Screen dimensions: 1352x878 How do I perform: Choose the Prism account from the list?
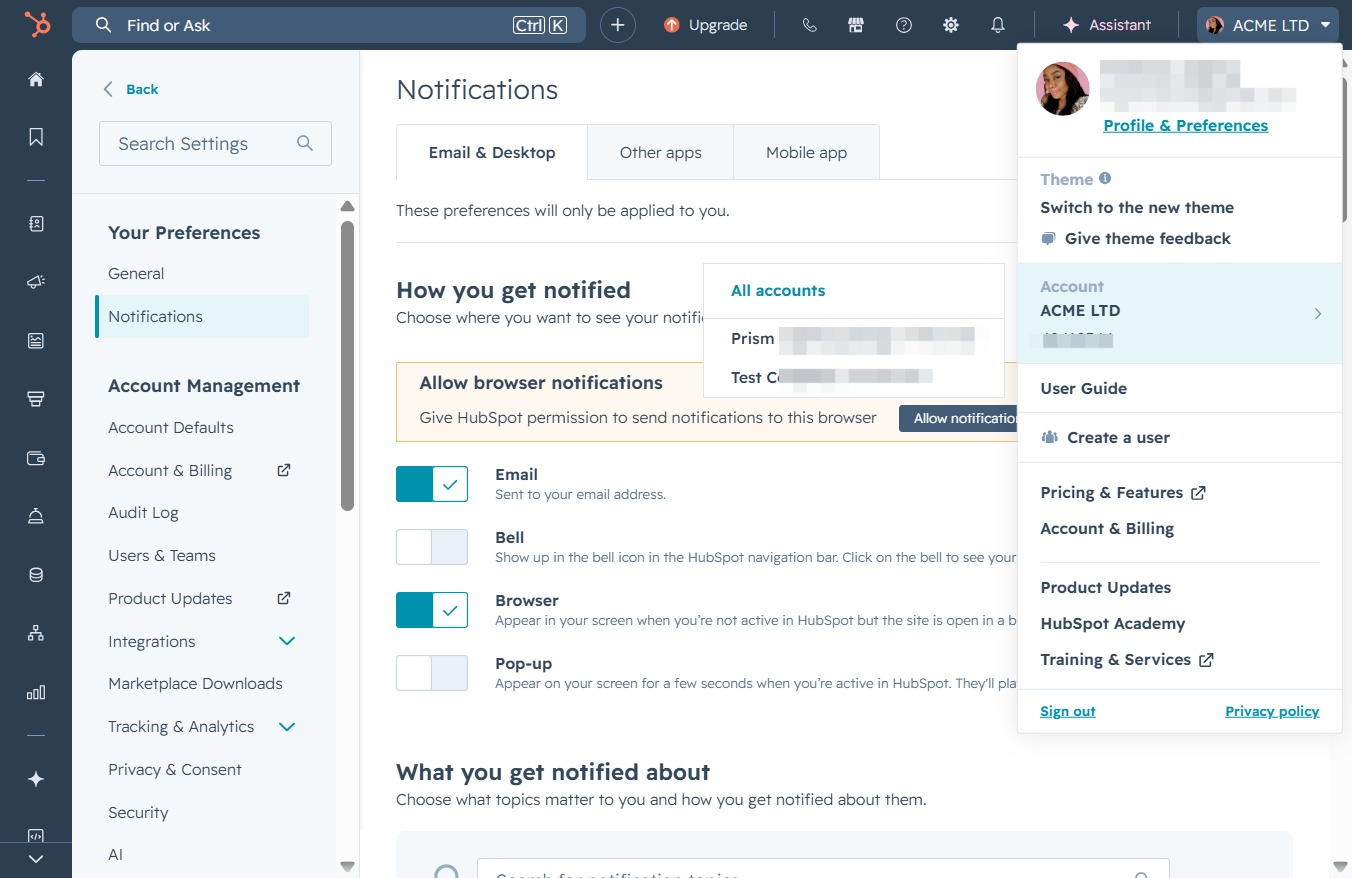click(853, 339)
